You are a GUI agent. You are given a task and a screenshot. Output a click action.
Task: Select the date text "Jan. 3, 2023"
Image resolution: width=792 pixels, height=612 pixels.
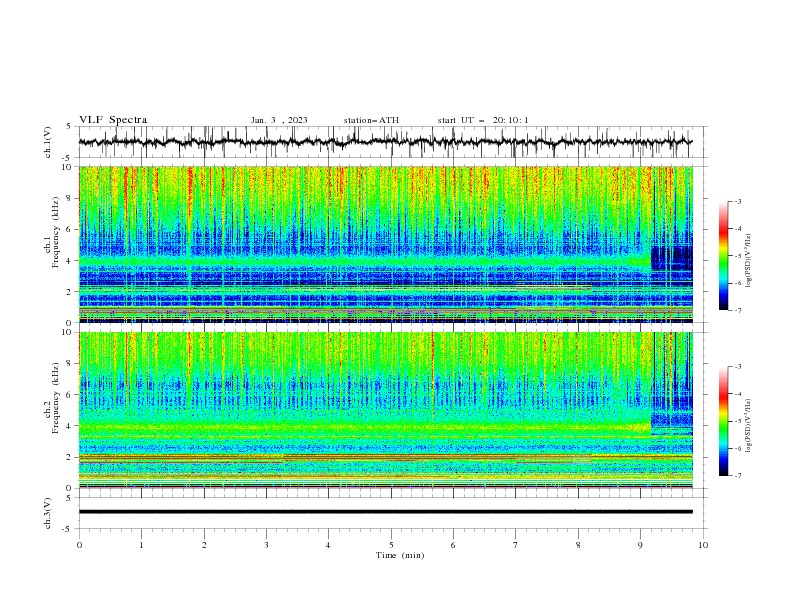tap(279, 120)
